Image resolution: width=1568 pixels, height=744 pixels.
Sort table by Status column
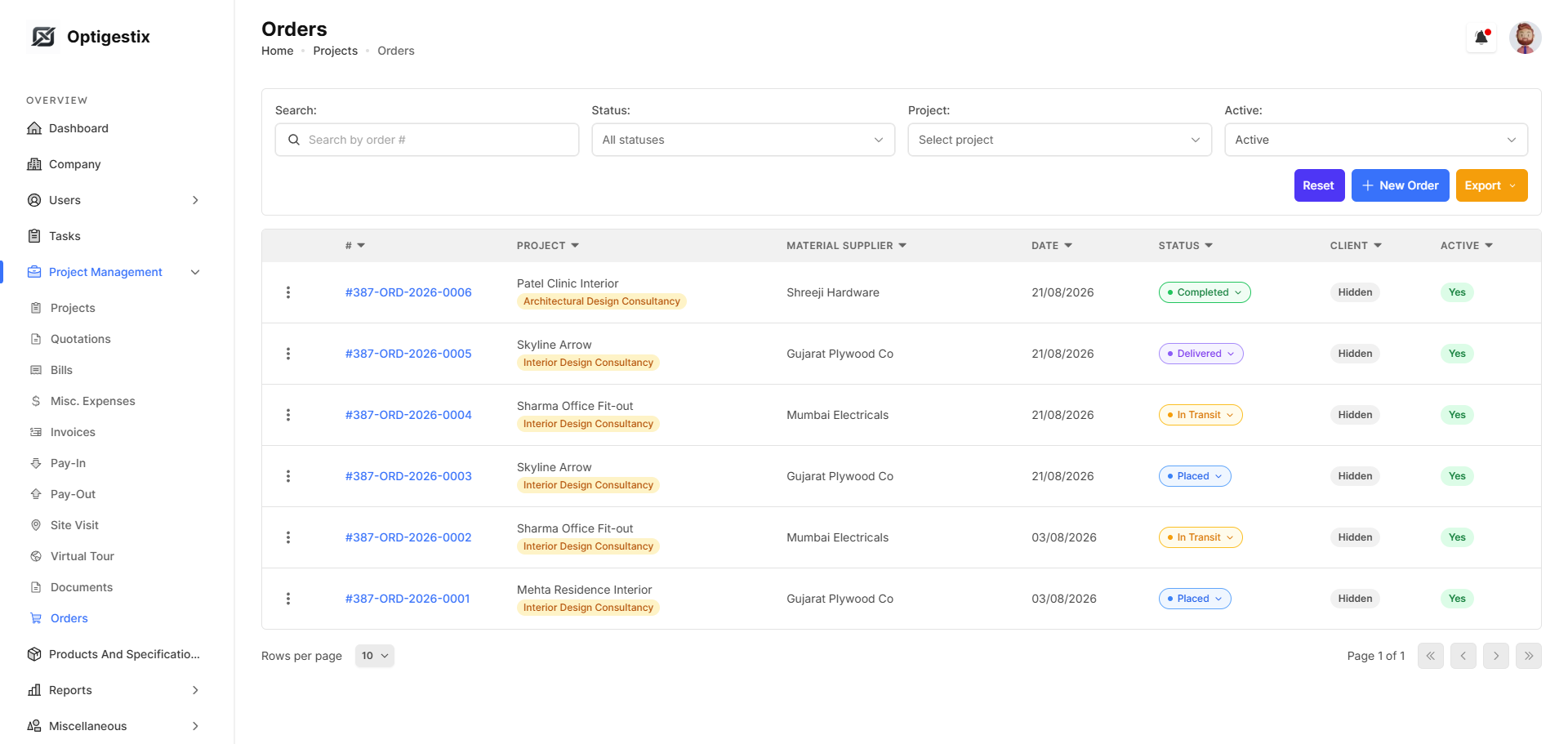pyautogui.click(x=1186, y=246)
